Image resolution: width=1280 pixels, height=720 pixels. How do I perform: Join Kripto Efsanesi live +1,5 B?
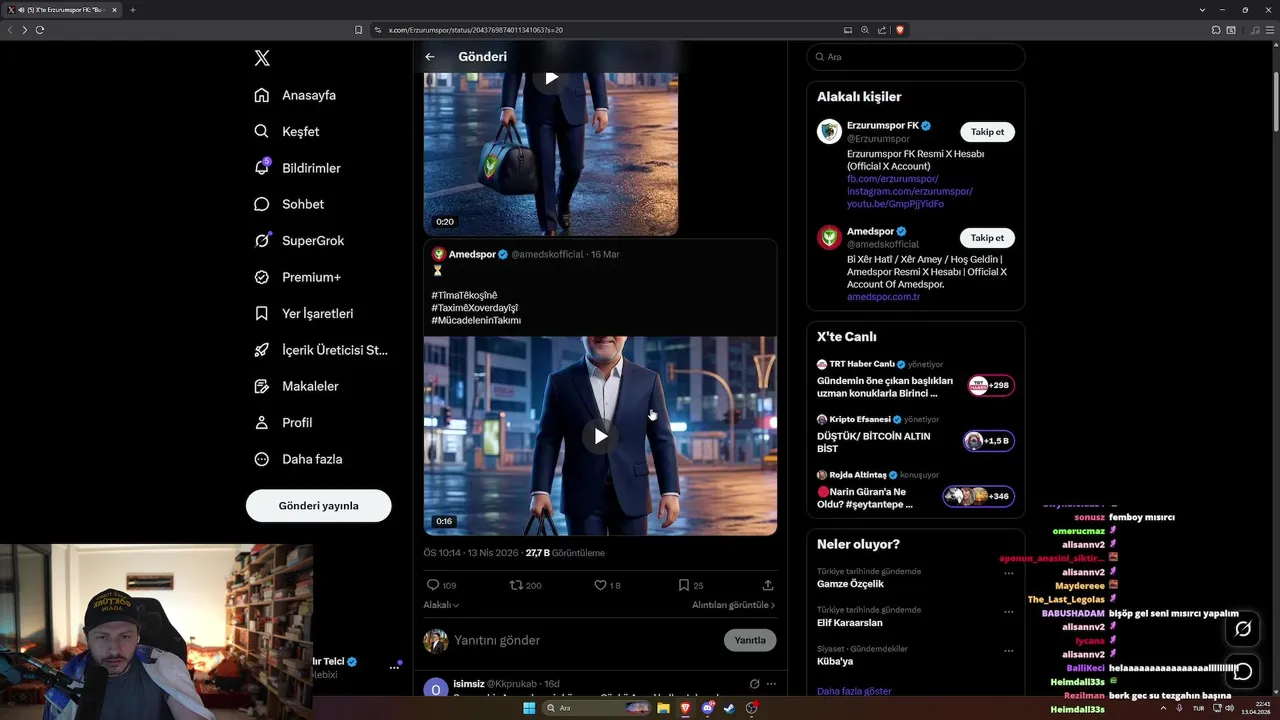[988, 441]
